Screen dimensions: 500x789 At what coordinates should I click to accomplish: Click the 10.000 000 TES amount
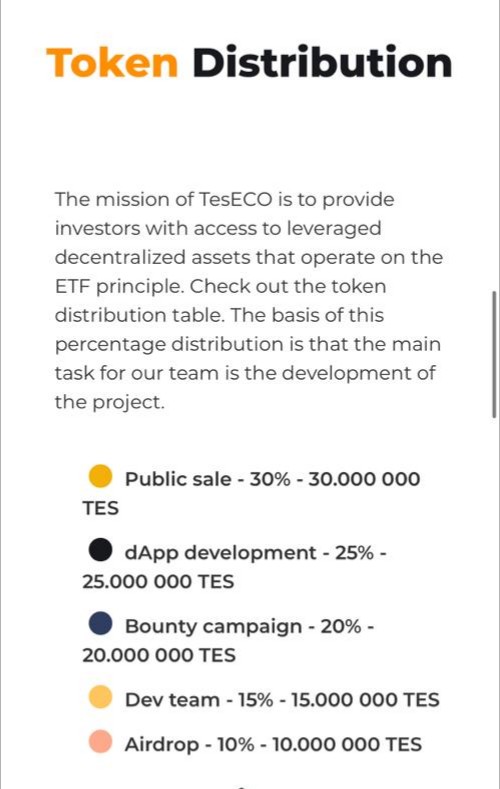click(347, 745)
